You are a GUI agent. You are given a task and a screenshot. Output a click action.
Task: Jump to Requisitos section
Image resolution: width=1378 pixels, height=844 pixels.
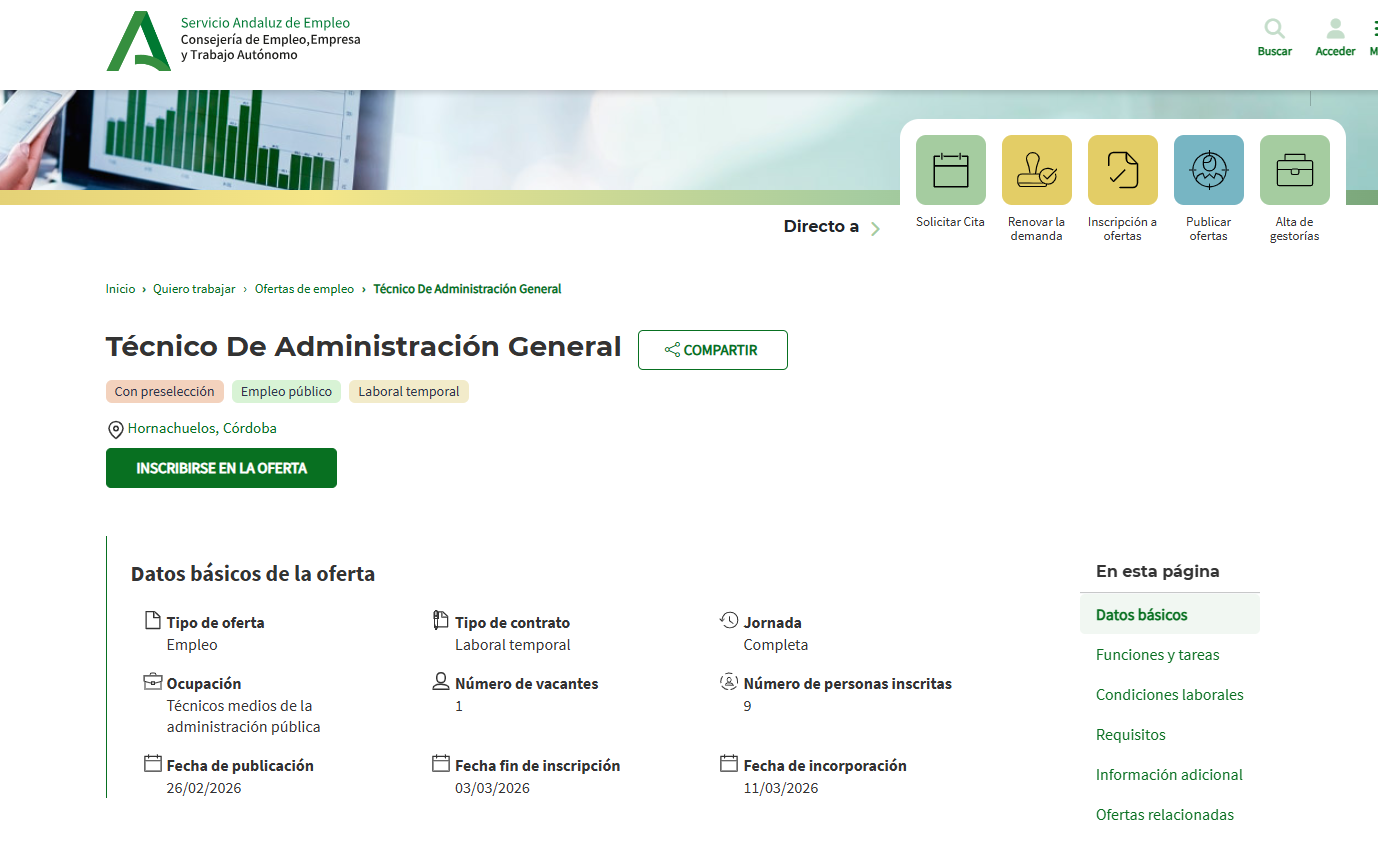click(1130, 735)
